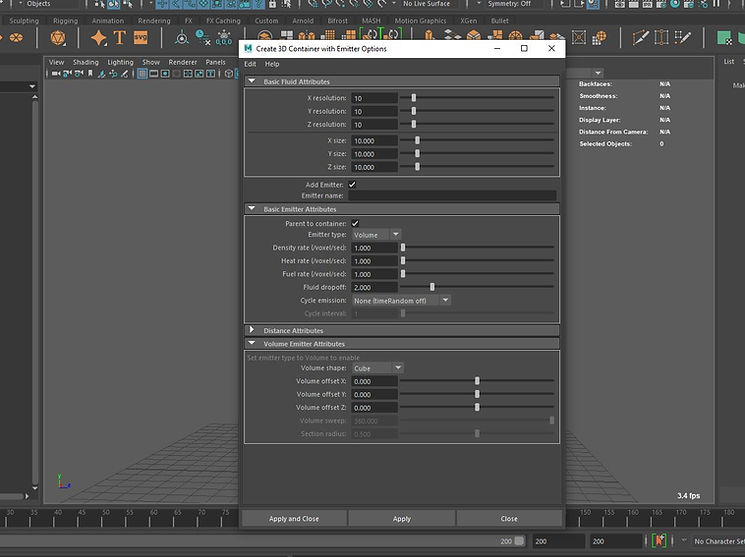Click the lock selection icon in status line
Viewport: 745px width, 557px height.
click(x=272, y=4)
